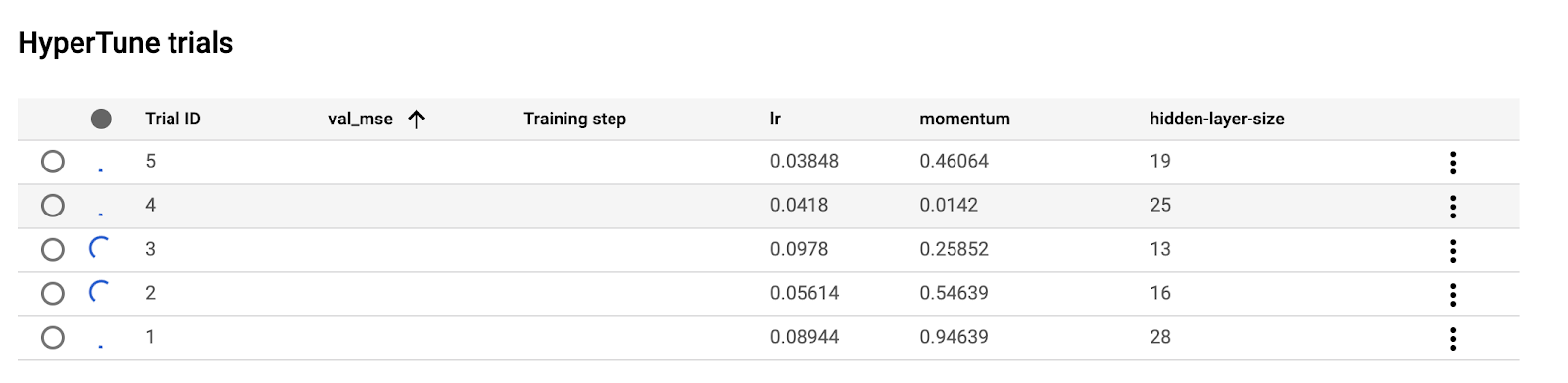
Task: Click the lr value 0.03848 in trial 5
Action: click(805, 161)
